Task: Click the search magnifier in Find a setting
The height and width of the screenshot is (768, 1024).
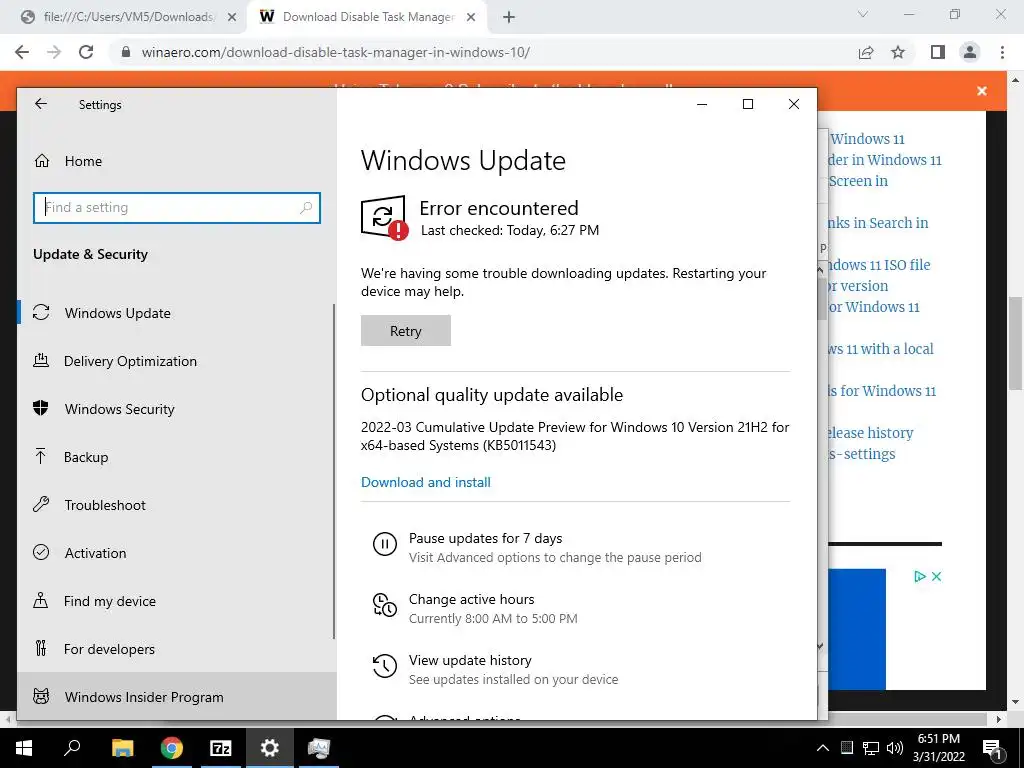Action: pyautogui.click(x=305, y=208)
